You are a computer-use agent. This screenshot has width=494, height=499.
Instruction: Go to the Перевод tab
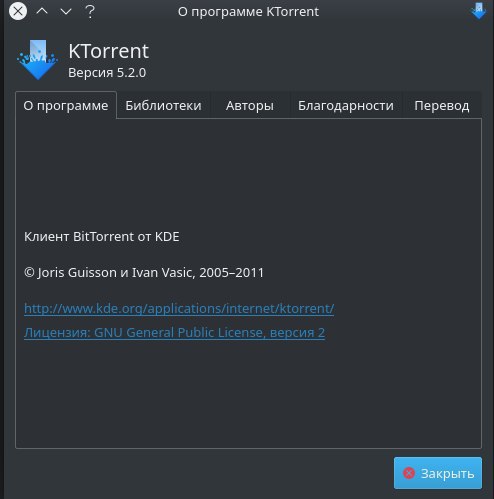tap(442, 105)
